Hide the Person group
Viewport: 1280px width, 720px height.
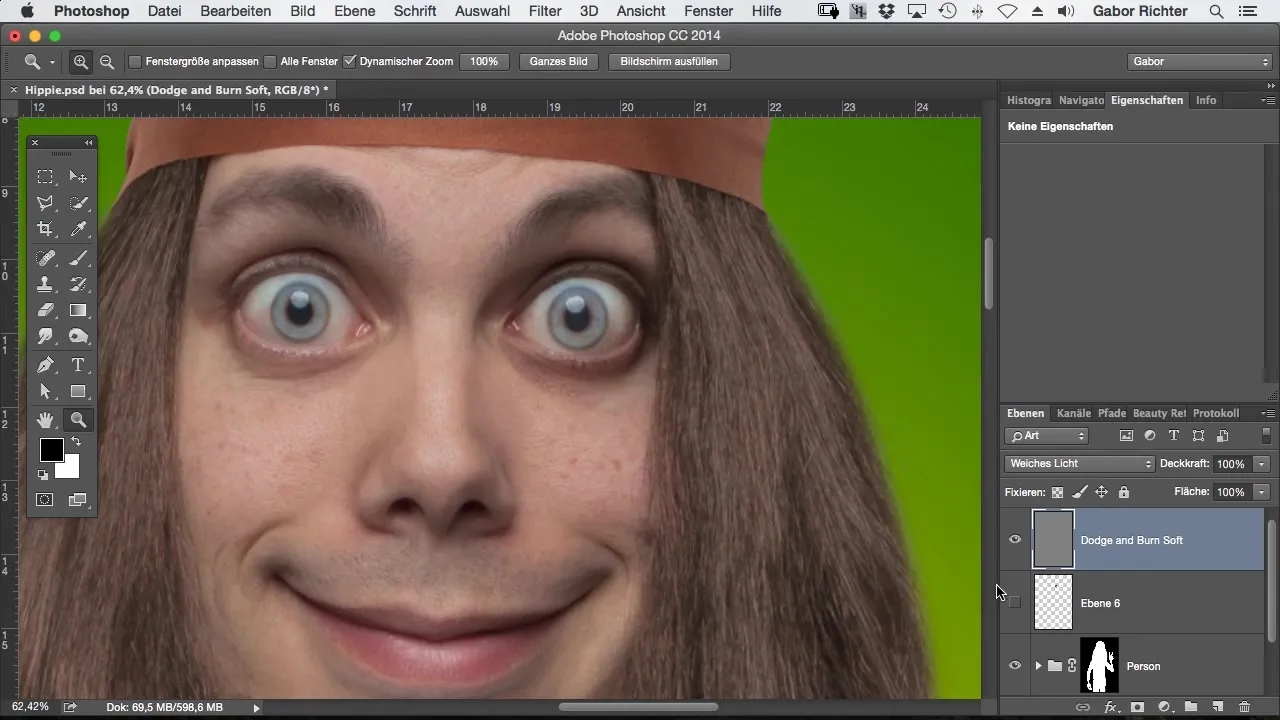point(1015,665)
